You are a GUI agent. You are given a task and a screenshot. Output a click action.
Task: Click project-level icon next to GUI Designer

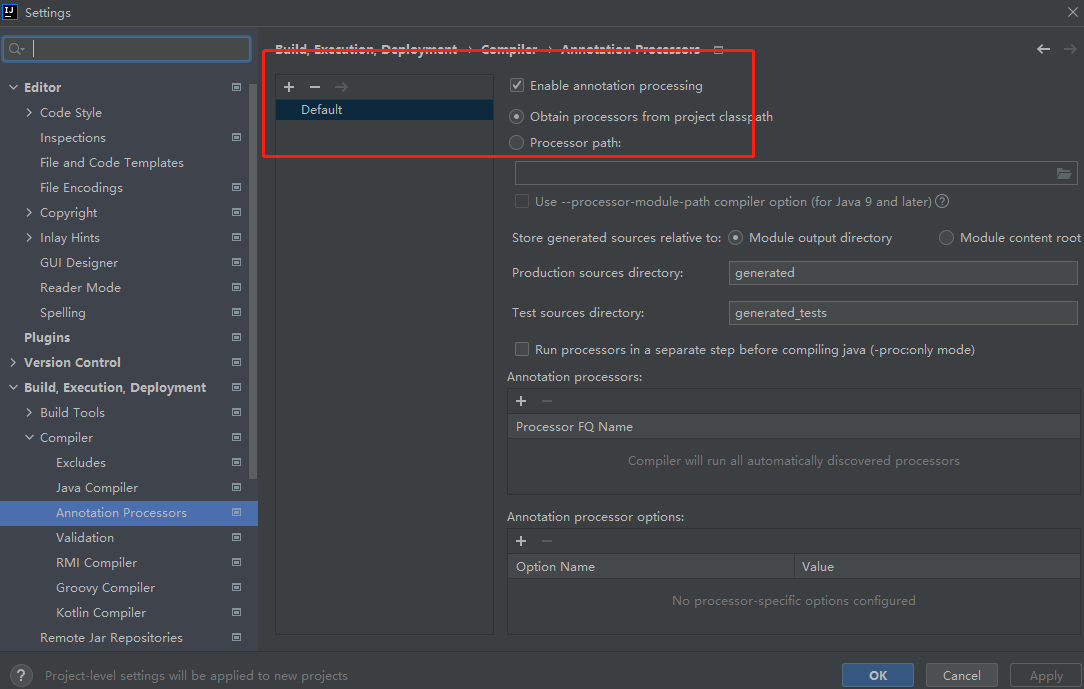tap(236, 263)
